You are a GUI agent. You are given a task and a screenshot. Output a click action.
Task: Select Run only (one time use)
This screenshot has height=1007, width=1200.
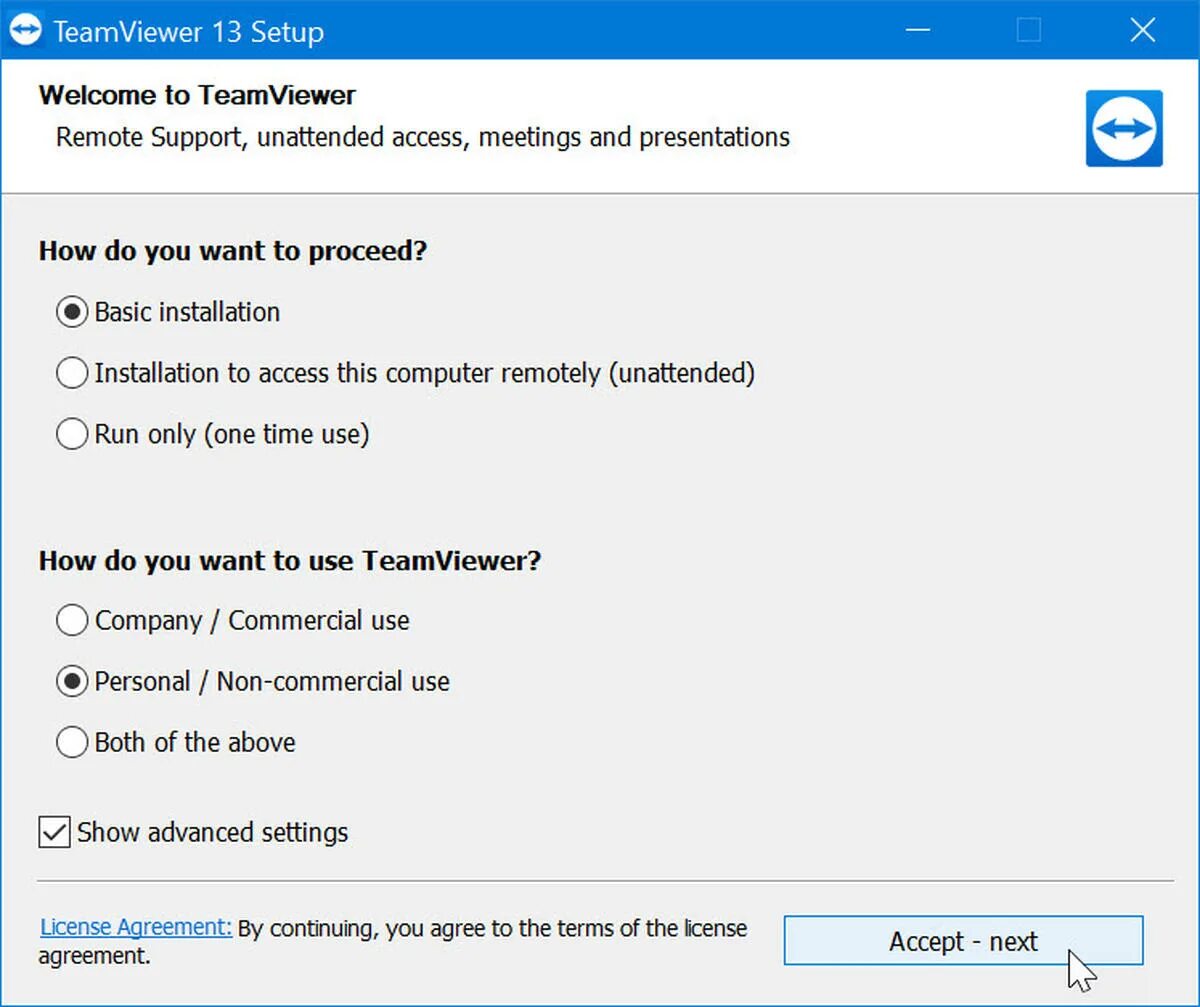(x=72, y=434)
